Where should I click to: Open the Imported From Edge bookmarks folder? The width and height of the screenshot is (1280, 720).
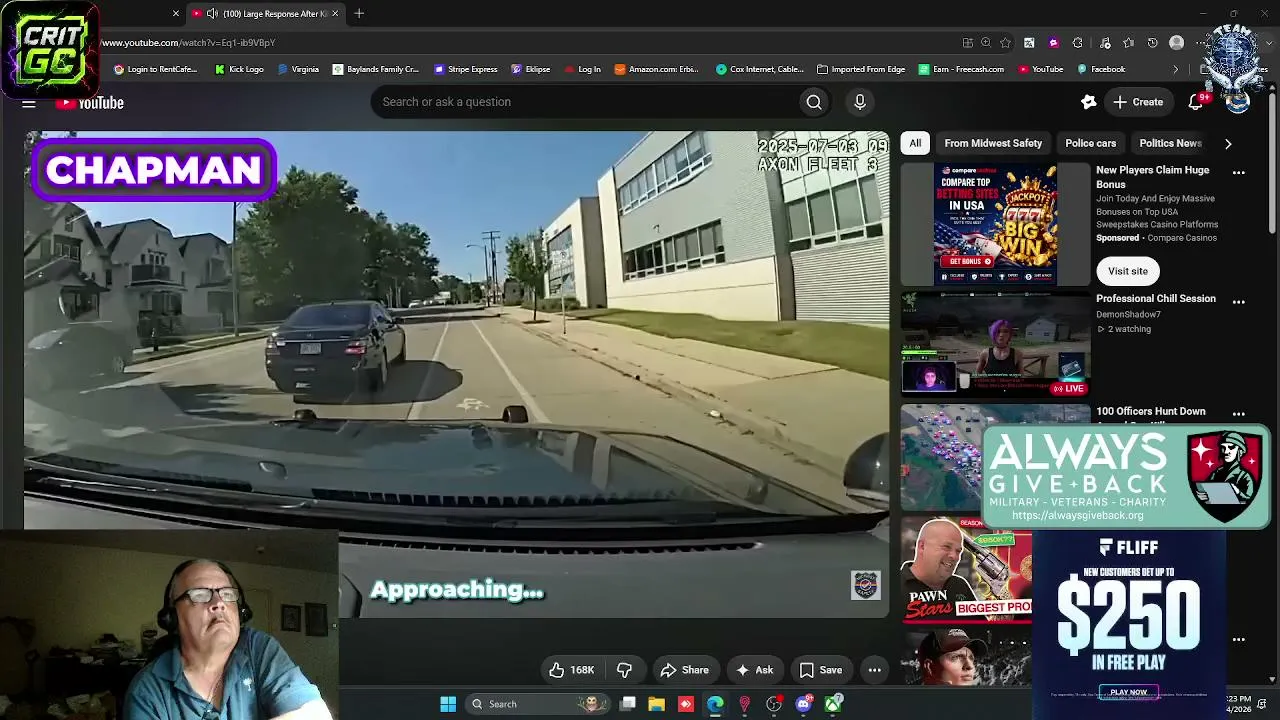click(x=861, y=70)
